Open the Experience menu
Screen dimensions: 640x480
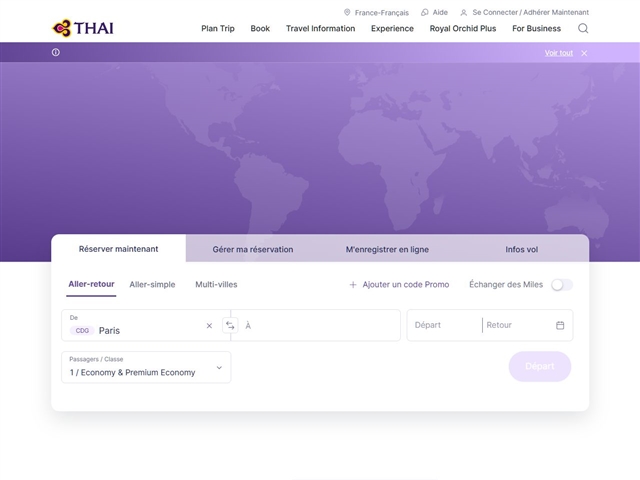point(392,29)
